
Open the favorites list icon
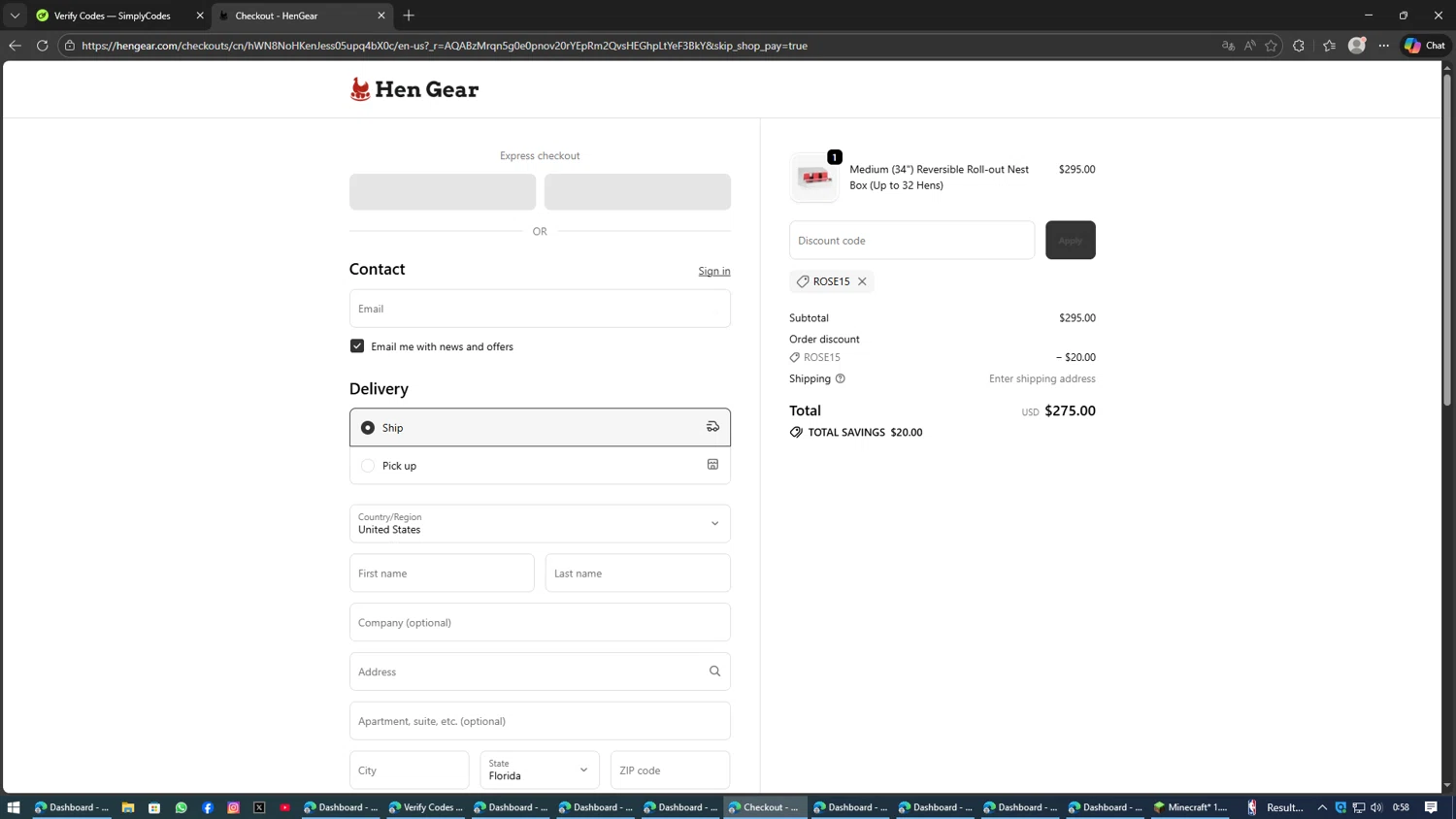[x=1329, y=46]
